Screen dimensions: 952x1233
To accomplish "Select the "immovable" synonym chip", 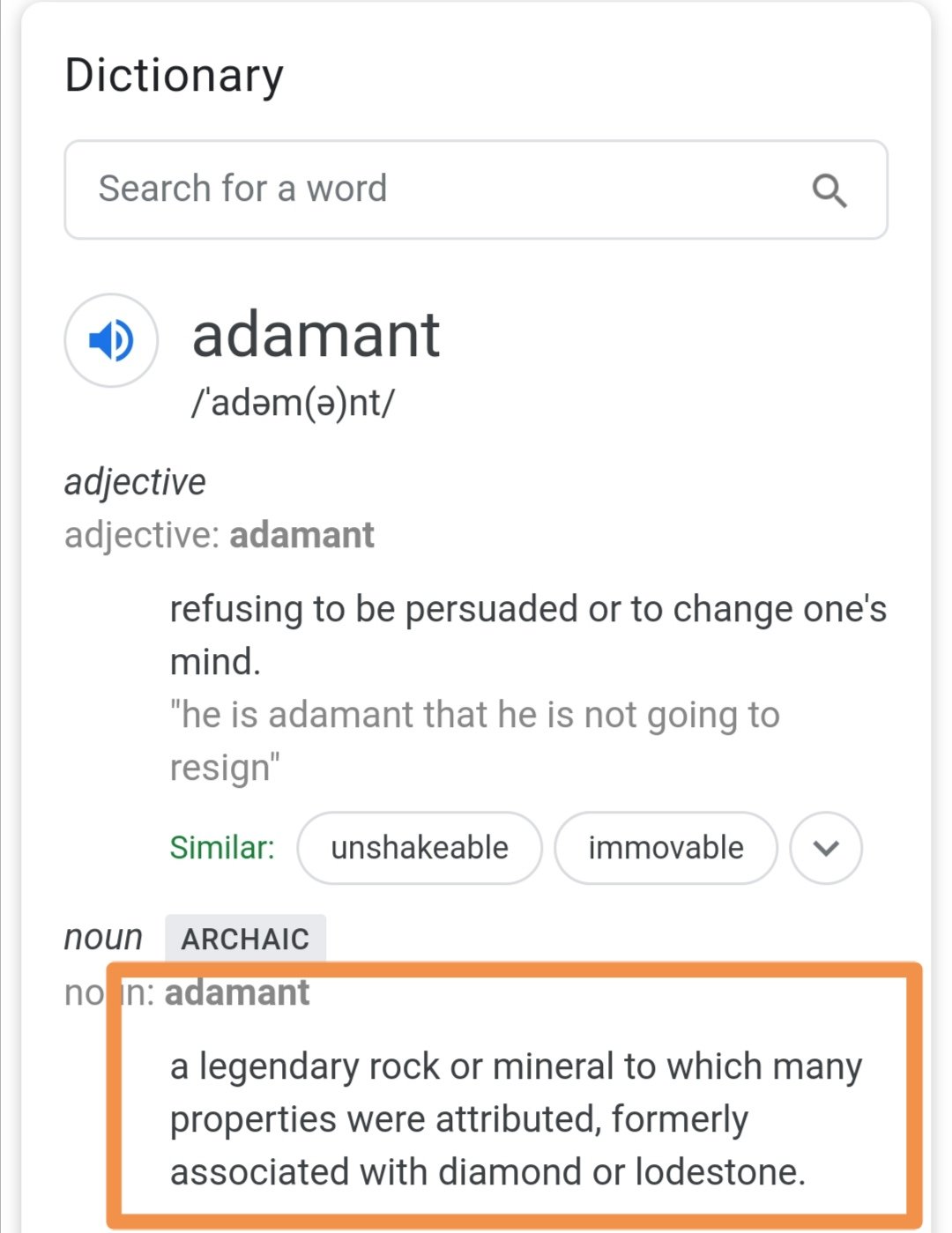I will click(x=666, y=848).
